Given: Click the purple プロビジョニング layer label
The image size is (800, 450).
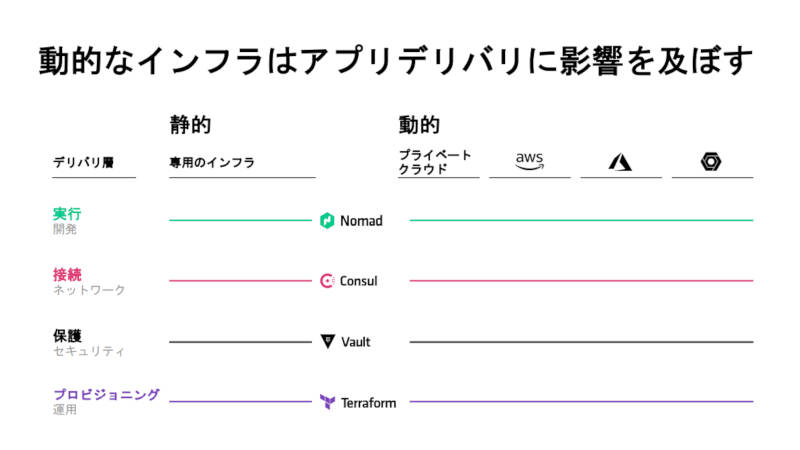Looking at the screenshot, I should 106,394.
